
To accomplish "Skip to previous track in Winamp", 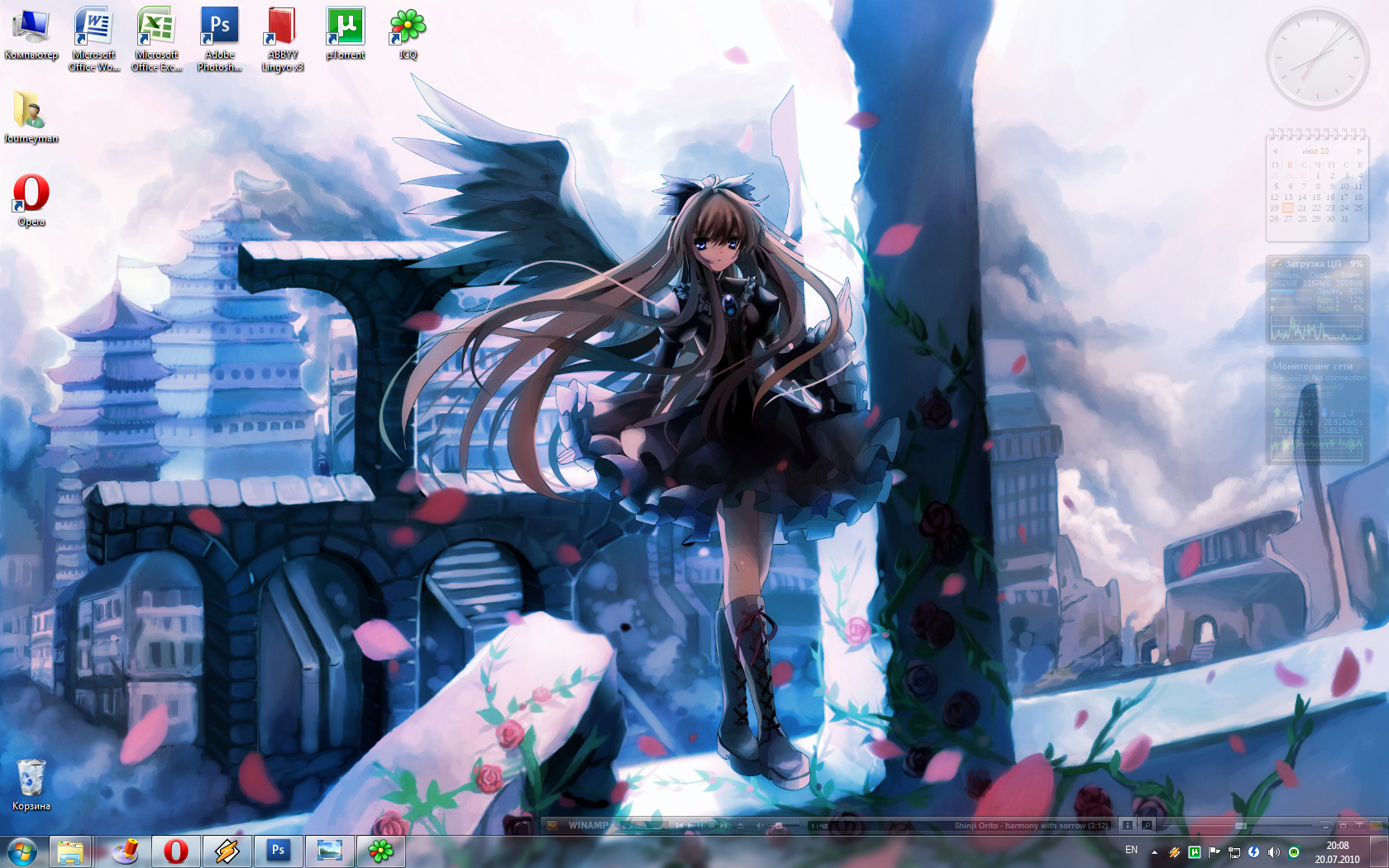I will 679,825.
